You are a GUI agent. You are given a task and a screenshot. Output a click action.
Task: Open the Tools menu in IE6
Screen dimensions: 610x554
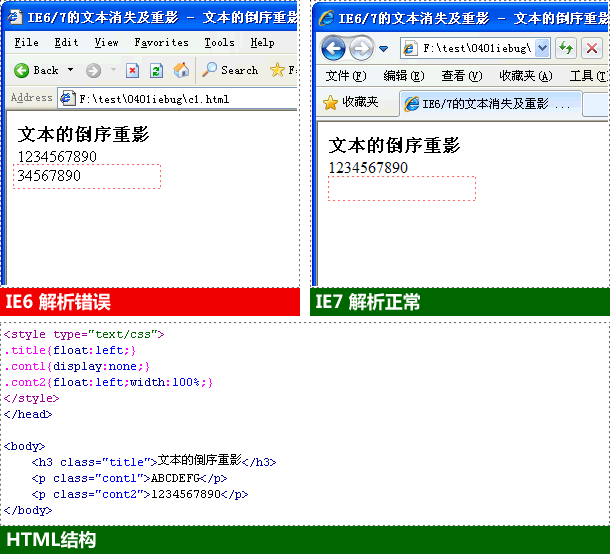click(219, 43)
